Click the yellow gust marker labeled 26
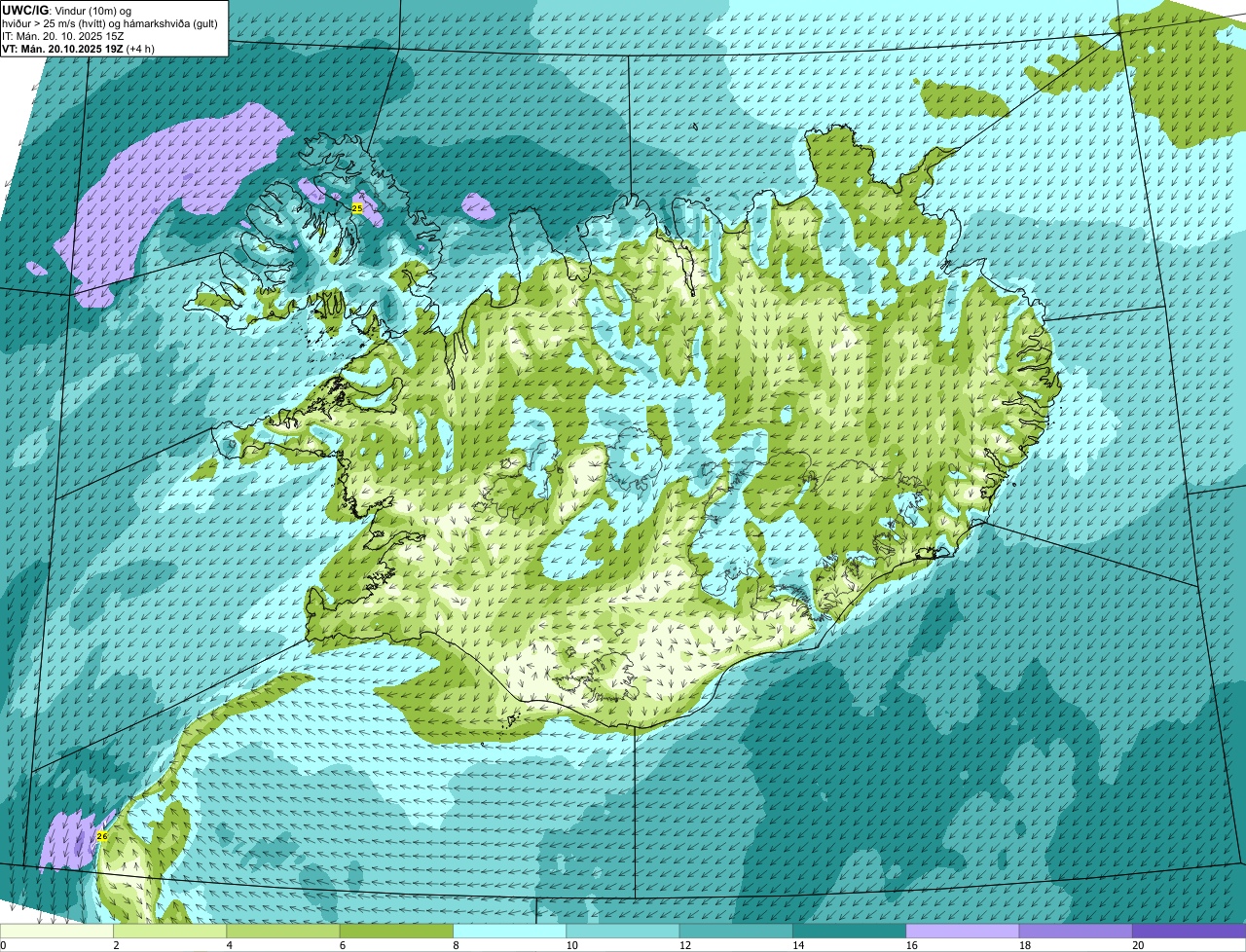1246x952 pixels. click(x=102, y=836)
